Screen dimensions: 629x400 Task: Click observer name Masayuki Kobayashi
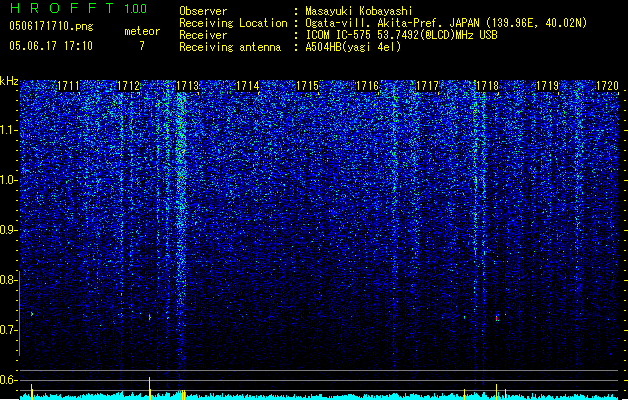(359, 11)
